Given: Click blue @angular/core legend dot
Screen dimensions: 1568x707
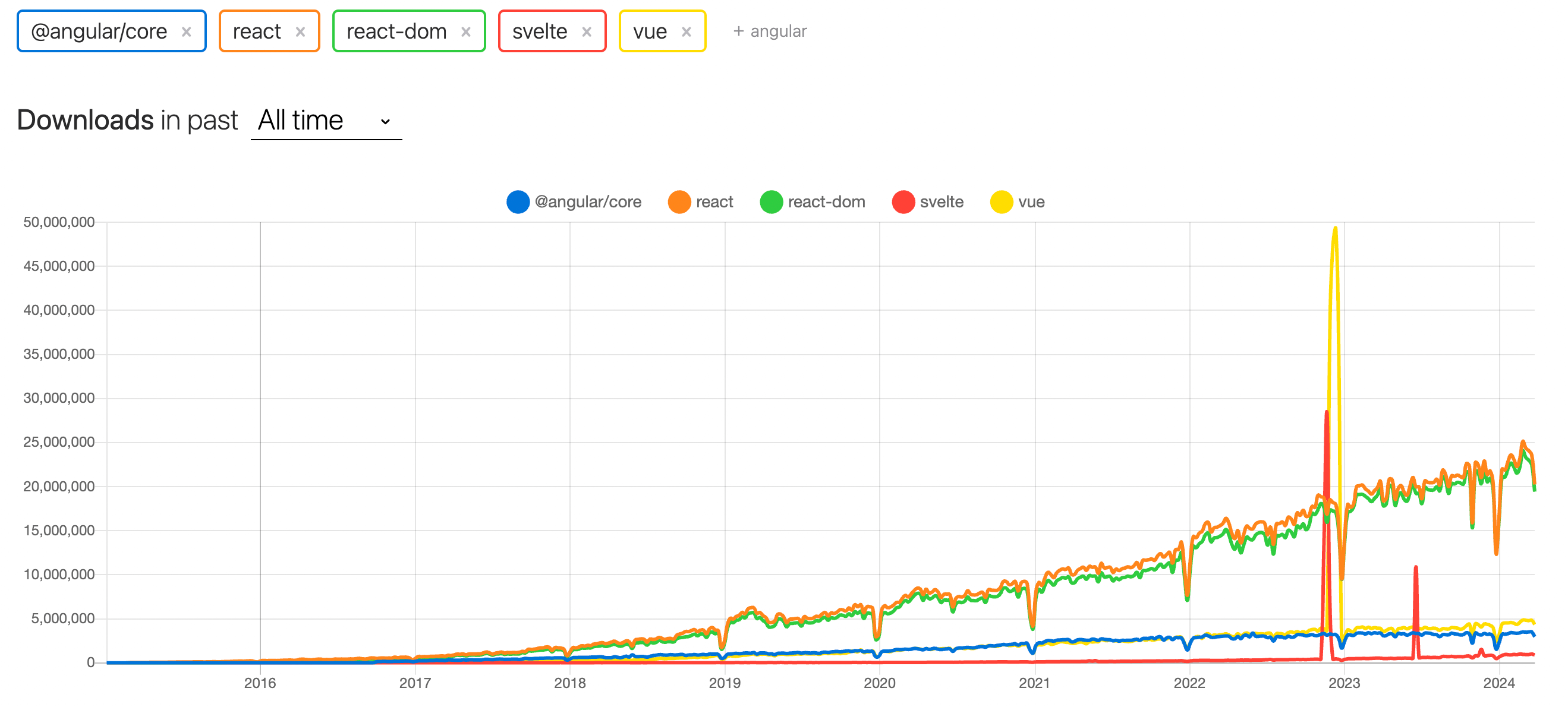Looking at the screenshot, I should (518, 202).
